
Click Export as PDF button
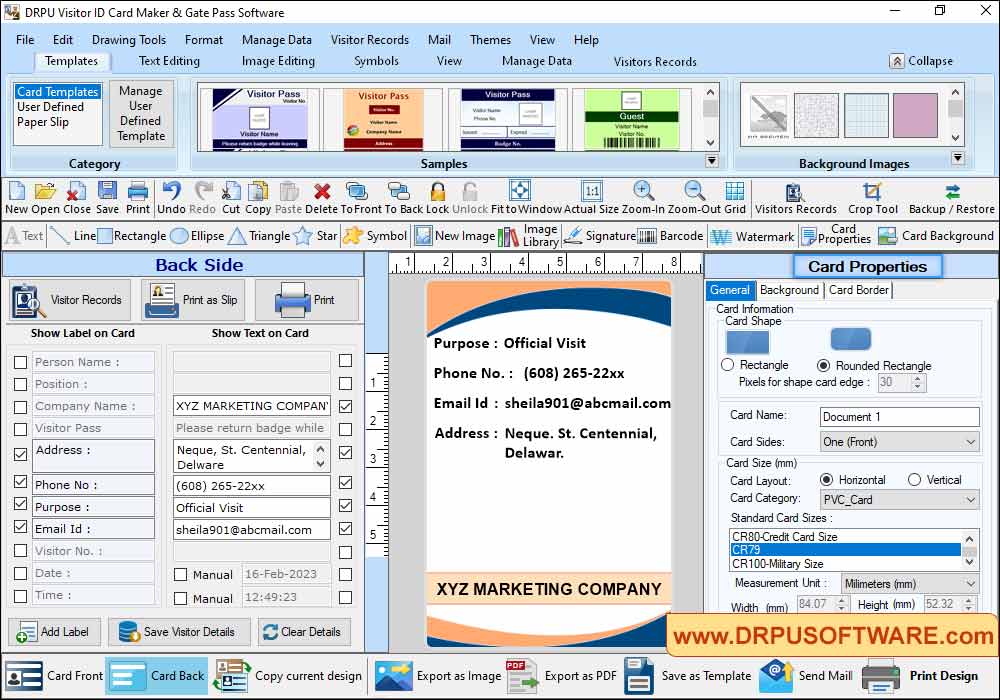coord(562,676)
